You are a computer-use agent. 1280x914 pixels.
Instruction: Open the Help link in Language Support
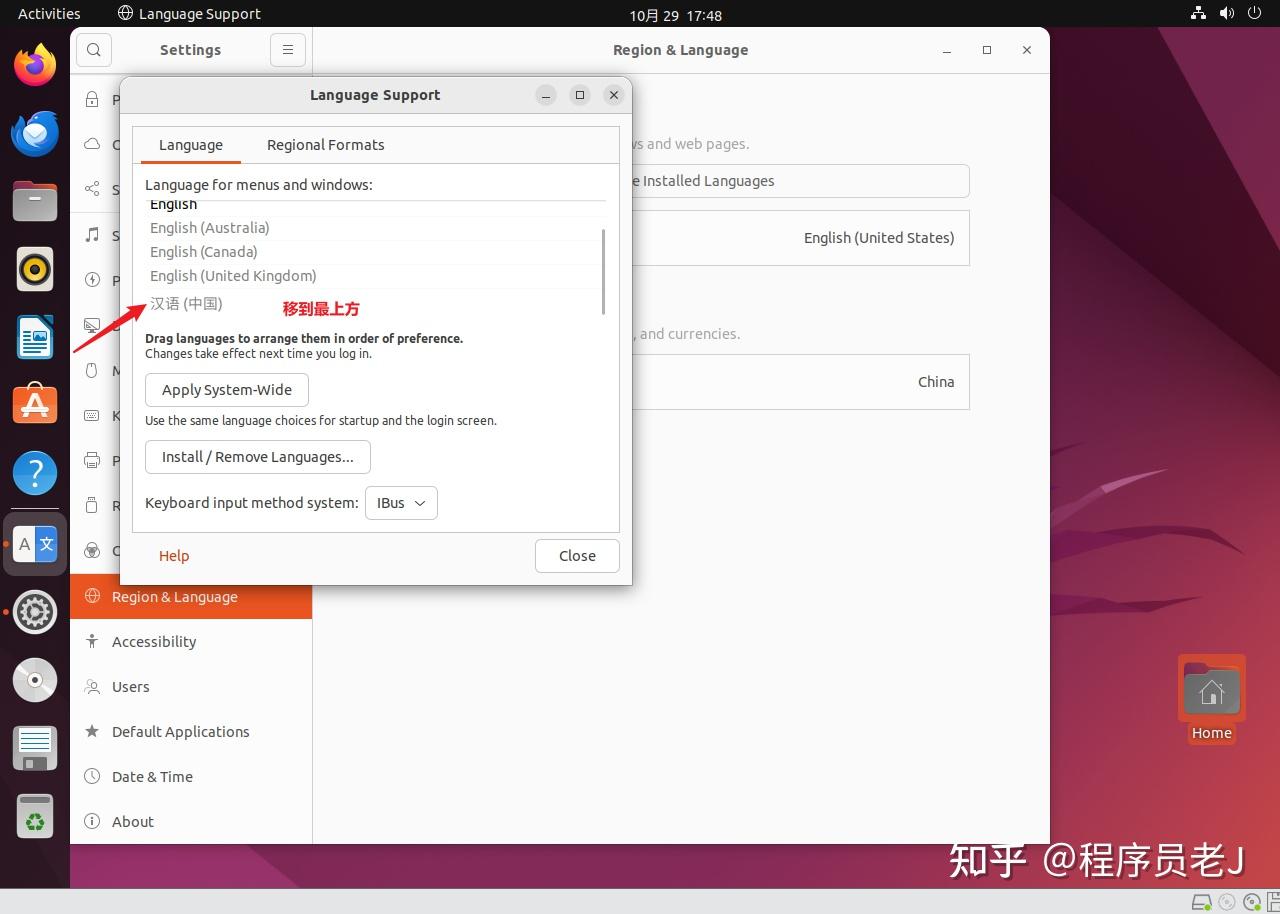(173, 555)
